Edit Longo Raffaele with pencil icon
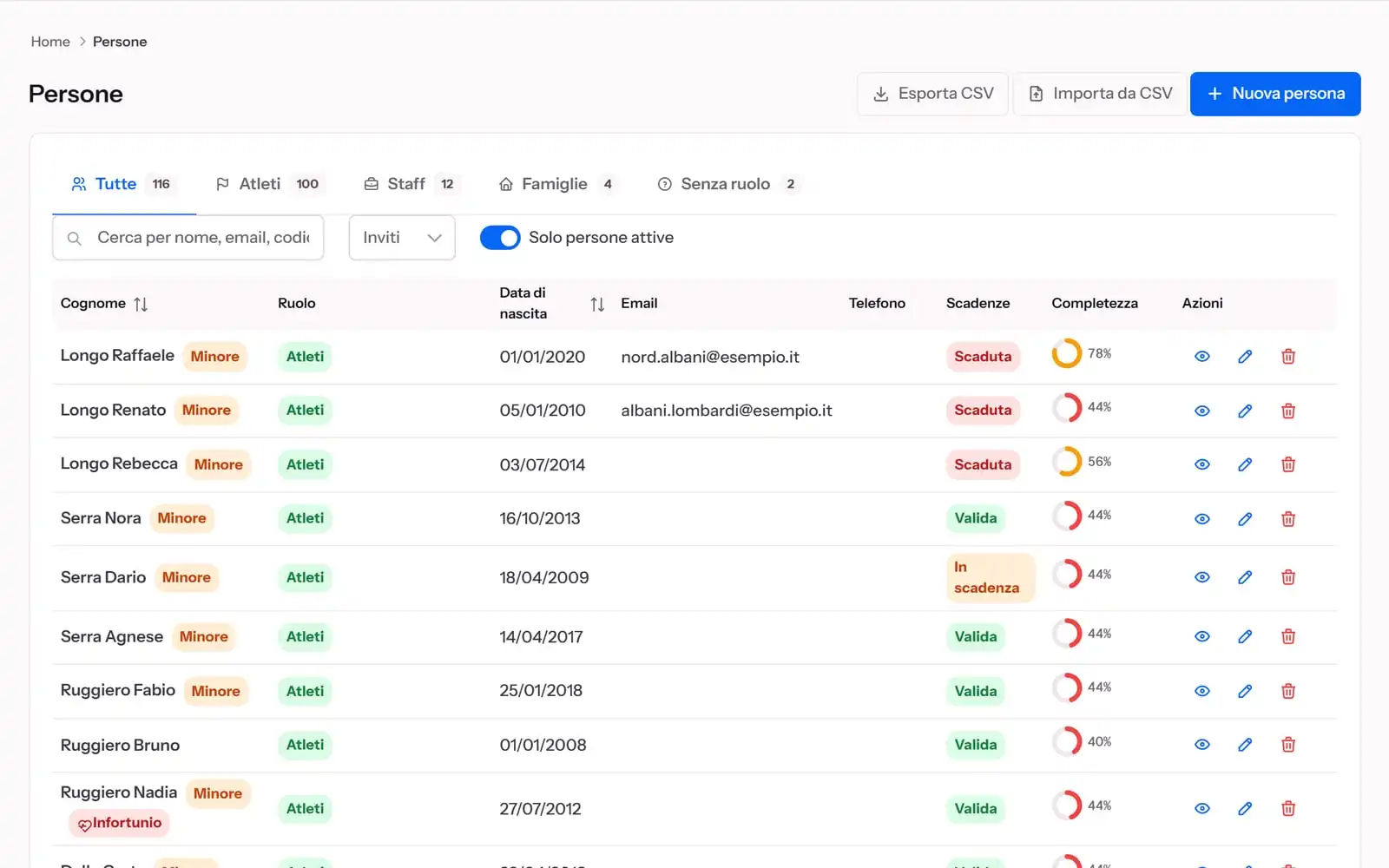The width and height of the screenshot is (1389, 868). pos(1245,357)
